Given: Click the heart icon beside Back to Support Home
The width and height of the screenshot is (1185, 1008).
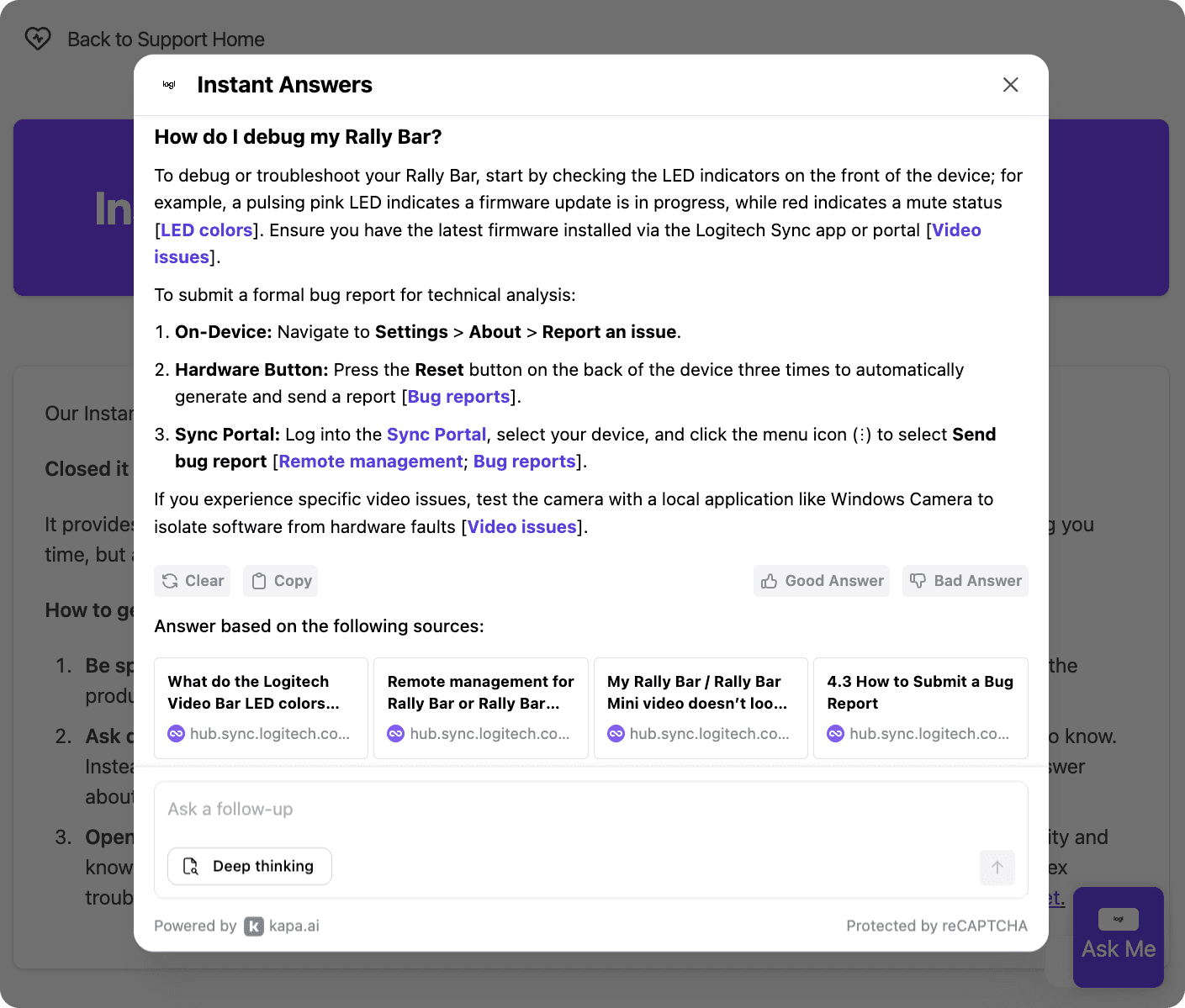Looking at the screenshot, I should coord(38,39).
